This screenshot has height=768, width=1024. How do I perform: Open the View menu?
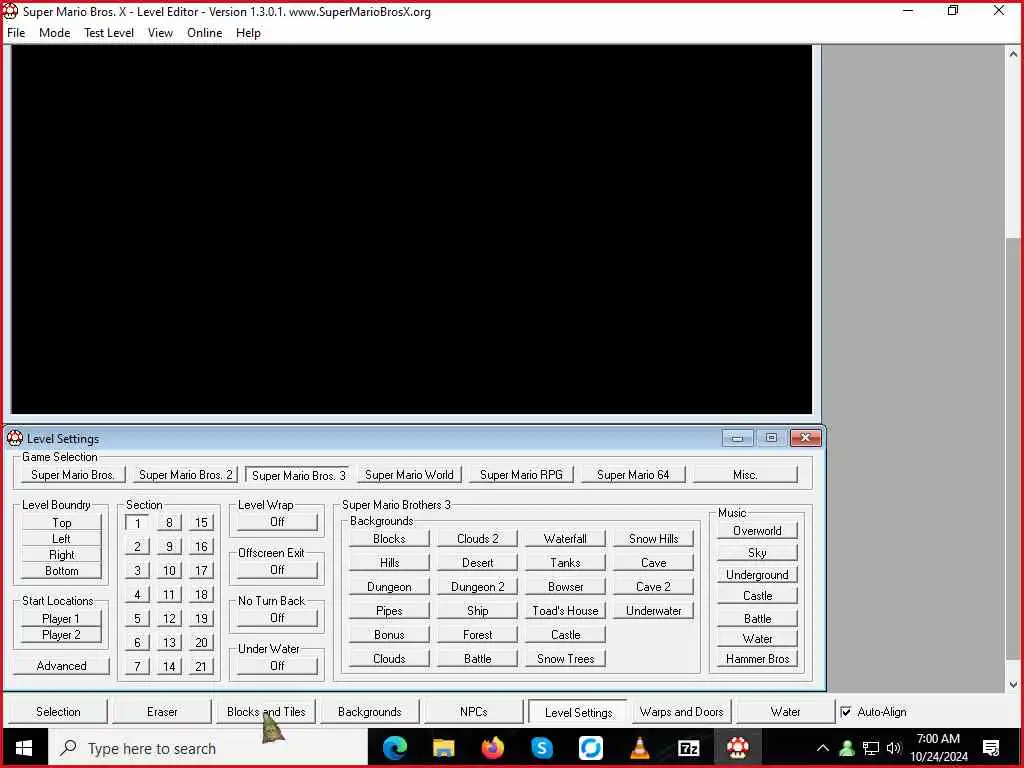(x=160, y=33)
